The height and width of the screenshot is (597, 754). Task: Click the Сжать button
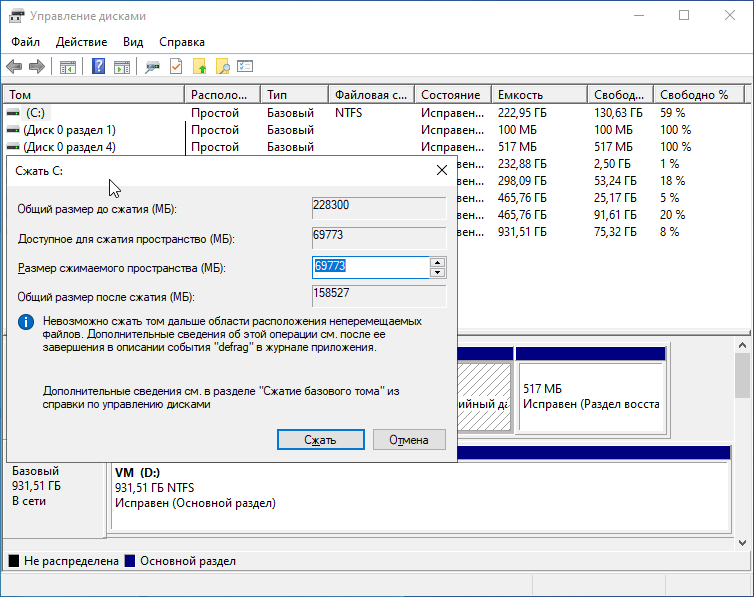(x=321, y=440)
